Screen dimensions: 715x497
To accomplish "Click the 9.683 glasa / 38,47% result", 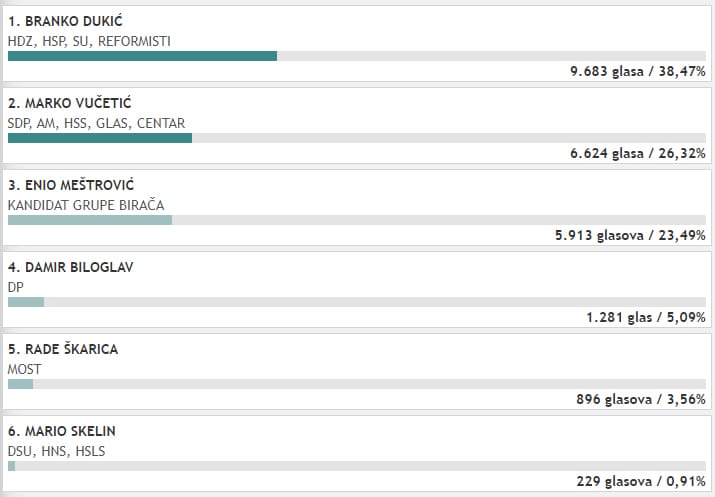I will coord(637,72).
